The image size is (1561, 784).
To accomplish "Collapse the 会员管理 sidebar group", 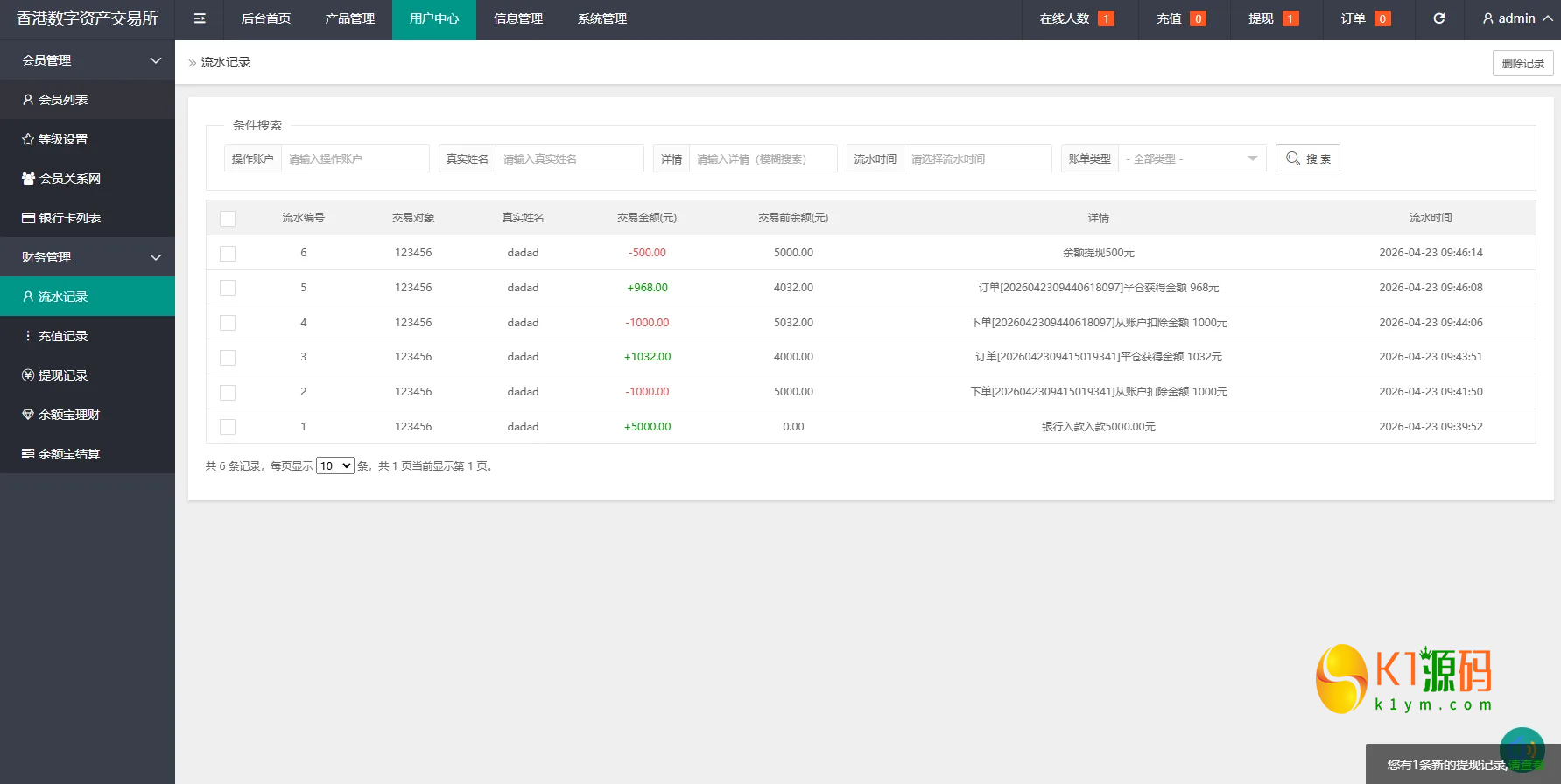I will point(88,60).
